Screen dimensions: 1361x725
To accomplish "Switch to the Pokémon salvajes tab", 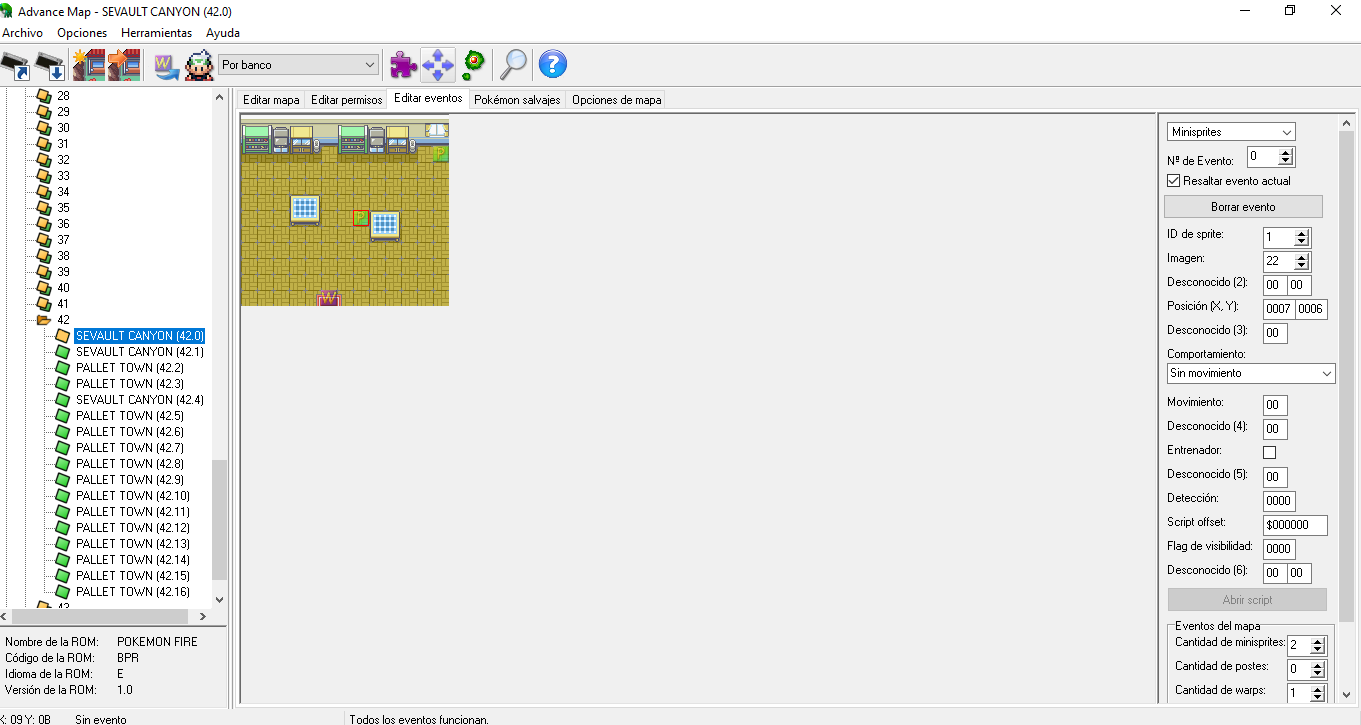I will pos(516,100).
